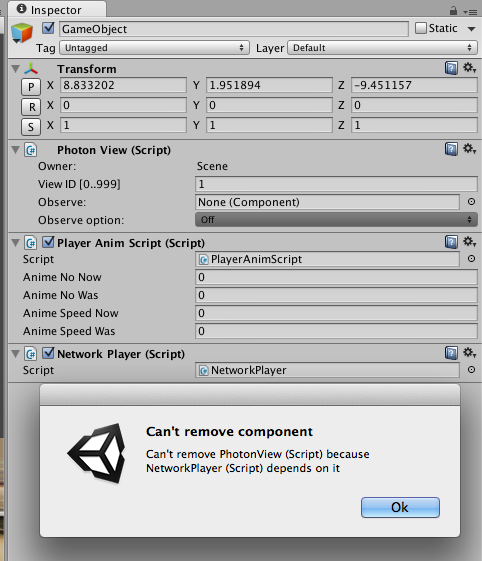Open the Inspector panel options menu
This screenshot has height=561, width=482.
[471, 12]
